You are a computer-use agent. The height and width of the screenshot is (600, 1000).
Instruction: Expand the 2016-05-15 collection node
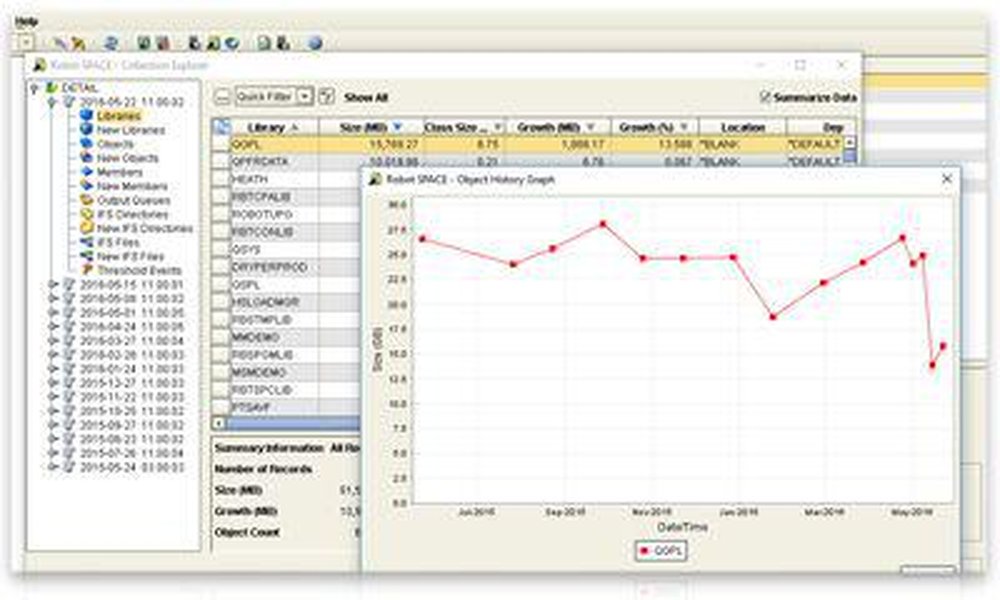(53, 284)
